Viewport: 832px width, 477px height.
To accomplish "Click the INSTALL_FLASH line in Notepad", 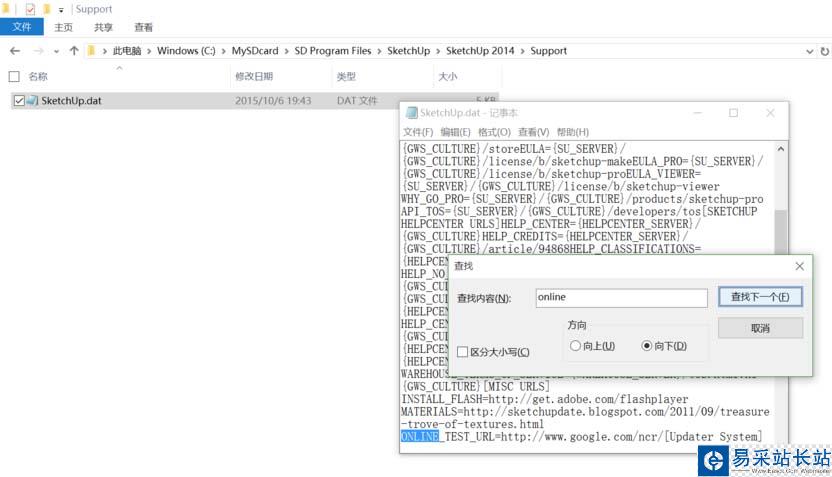I will [x=544, y=399].
